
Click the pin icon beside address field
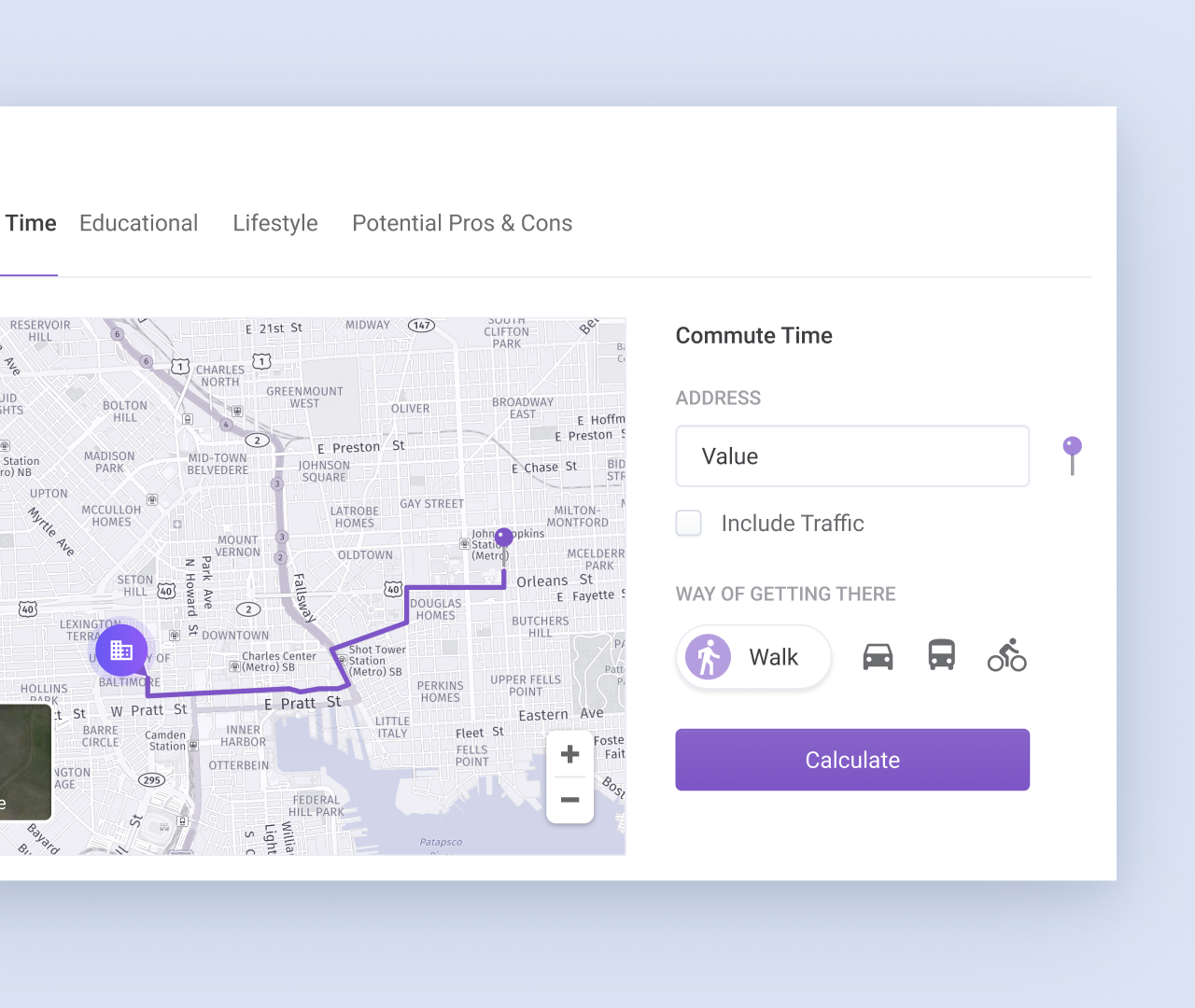1072,455
